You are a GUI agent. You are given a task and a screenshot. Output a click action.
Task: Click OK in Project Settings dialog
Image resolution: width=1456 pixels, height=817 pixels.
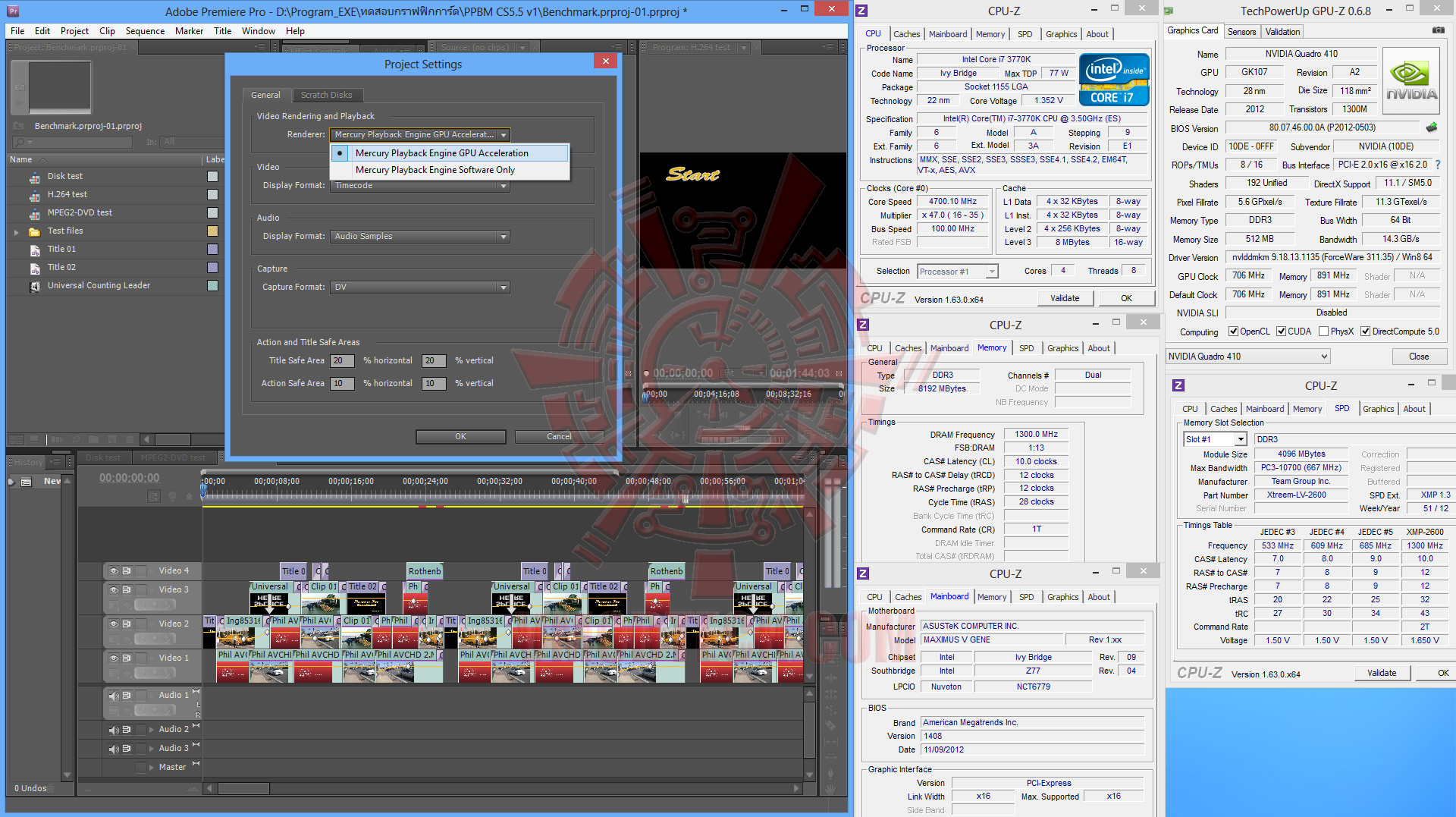pos(460,437)
